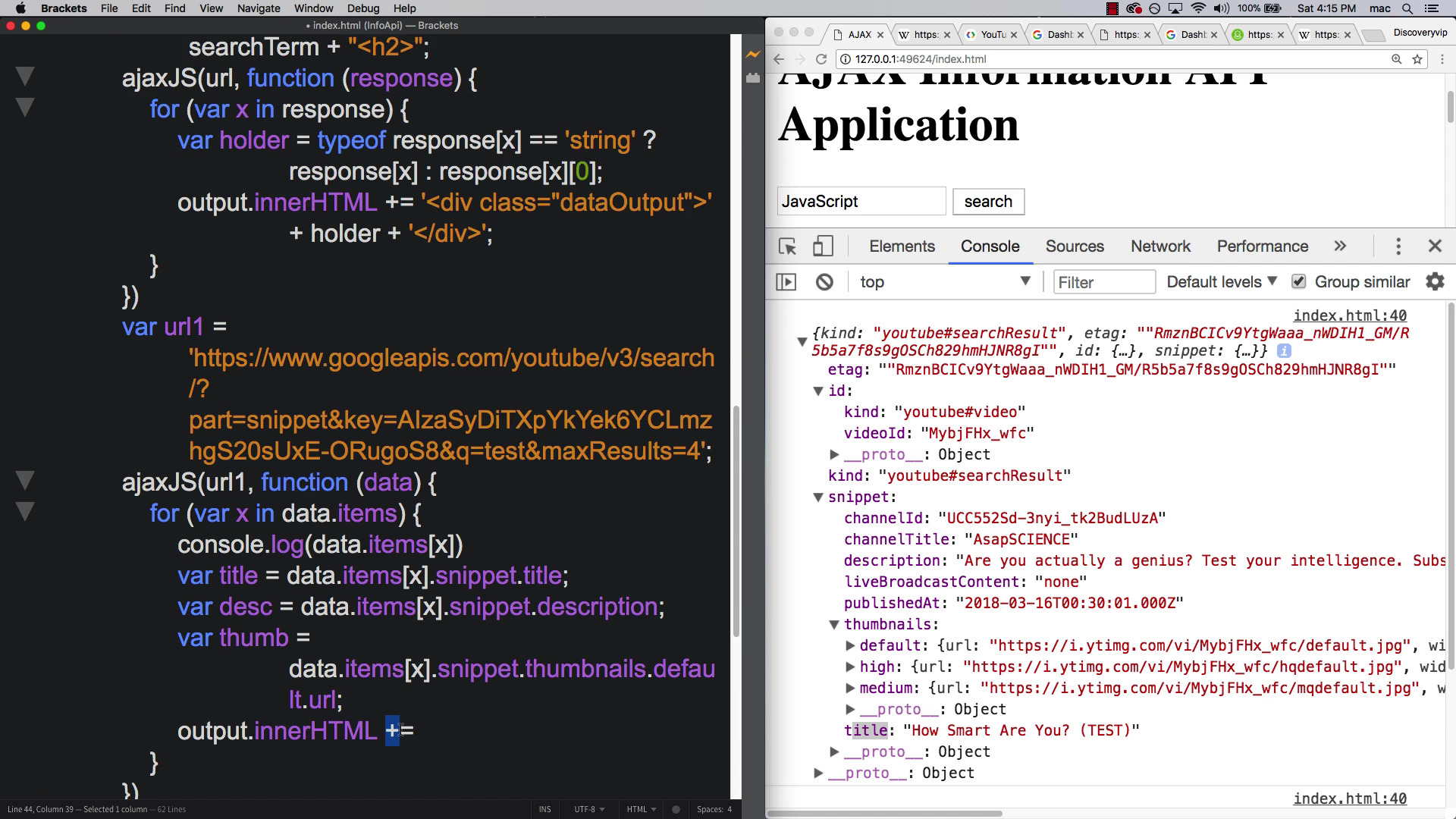
Task: Click the object info badge in console output
Action: click(1284, 351)
